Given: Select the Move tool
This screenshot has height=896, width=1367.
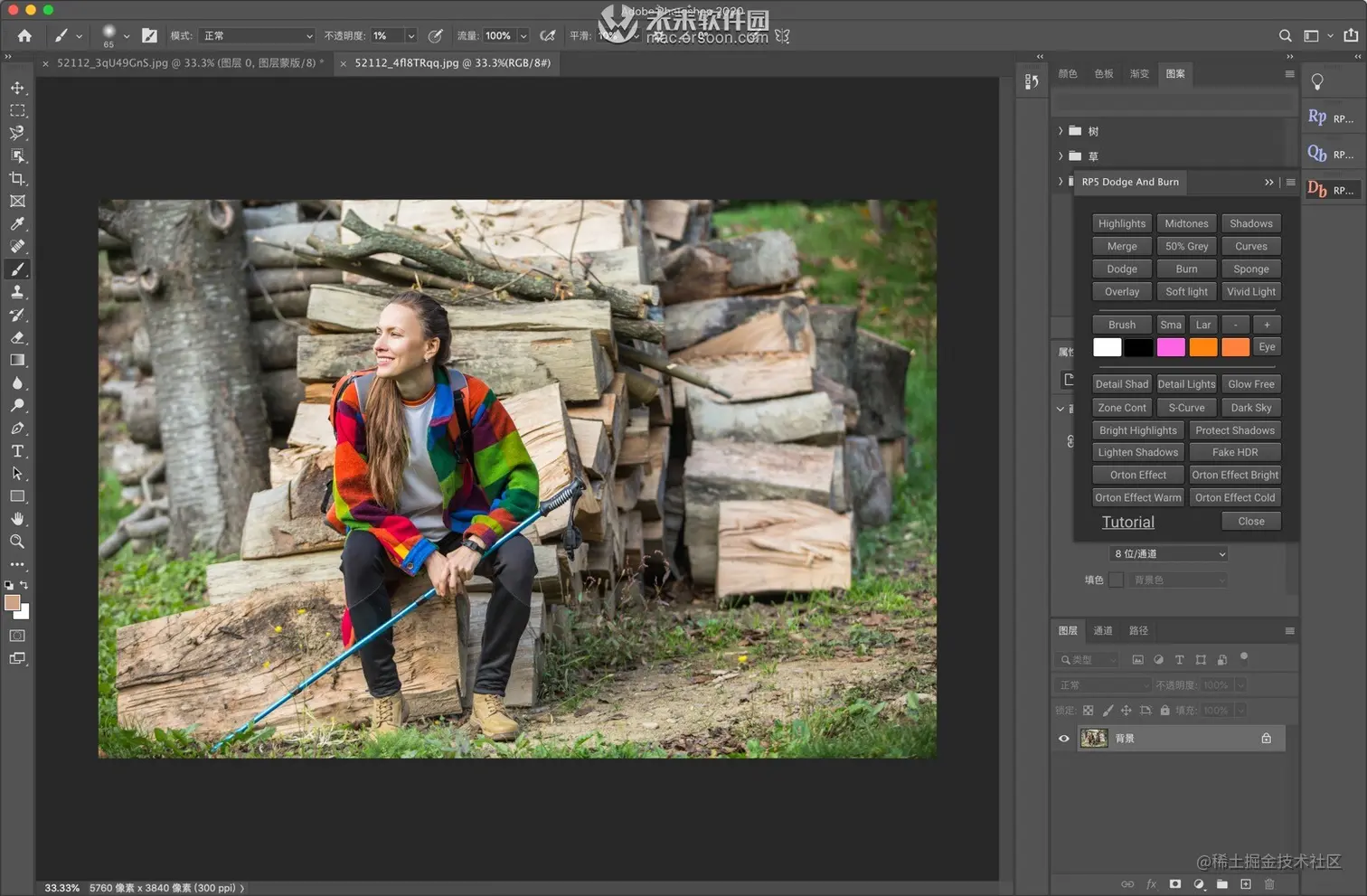Looking at the screenshot, I should tap(17, 88).
